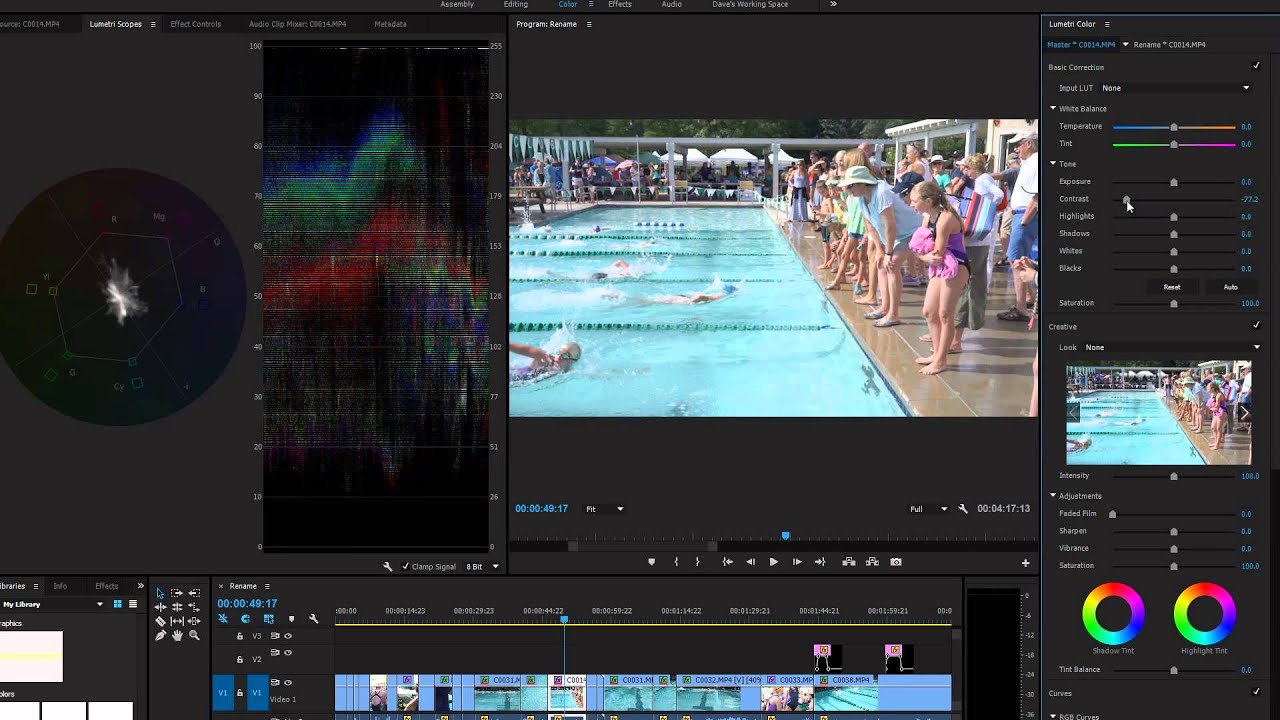Select the Selection tool arrow
This screenshot has width=1280, height=720.
[x=160, y=593]
